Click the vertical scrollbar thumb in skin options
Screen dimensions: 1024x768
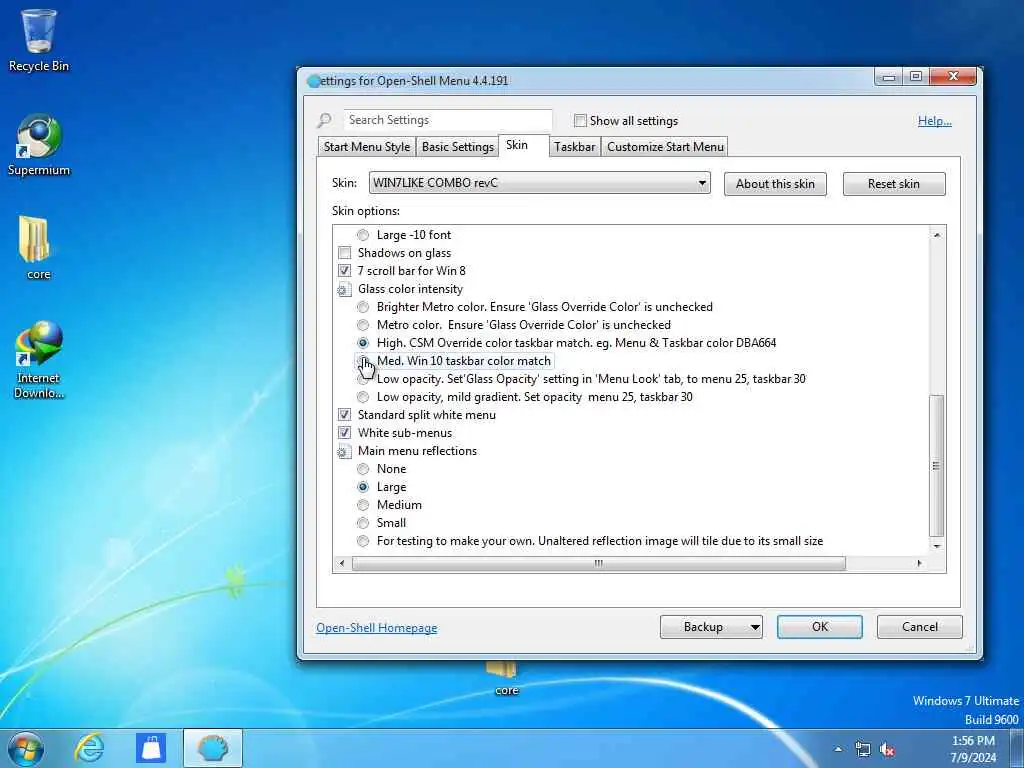pyautogui.click(x=936, y=466)
